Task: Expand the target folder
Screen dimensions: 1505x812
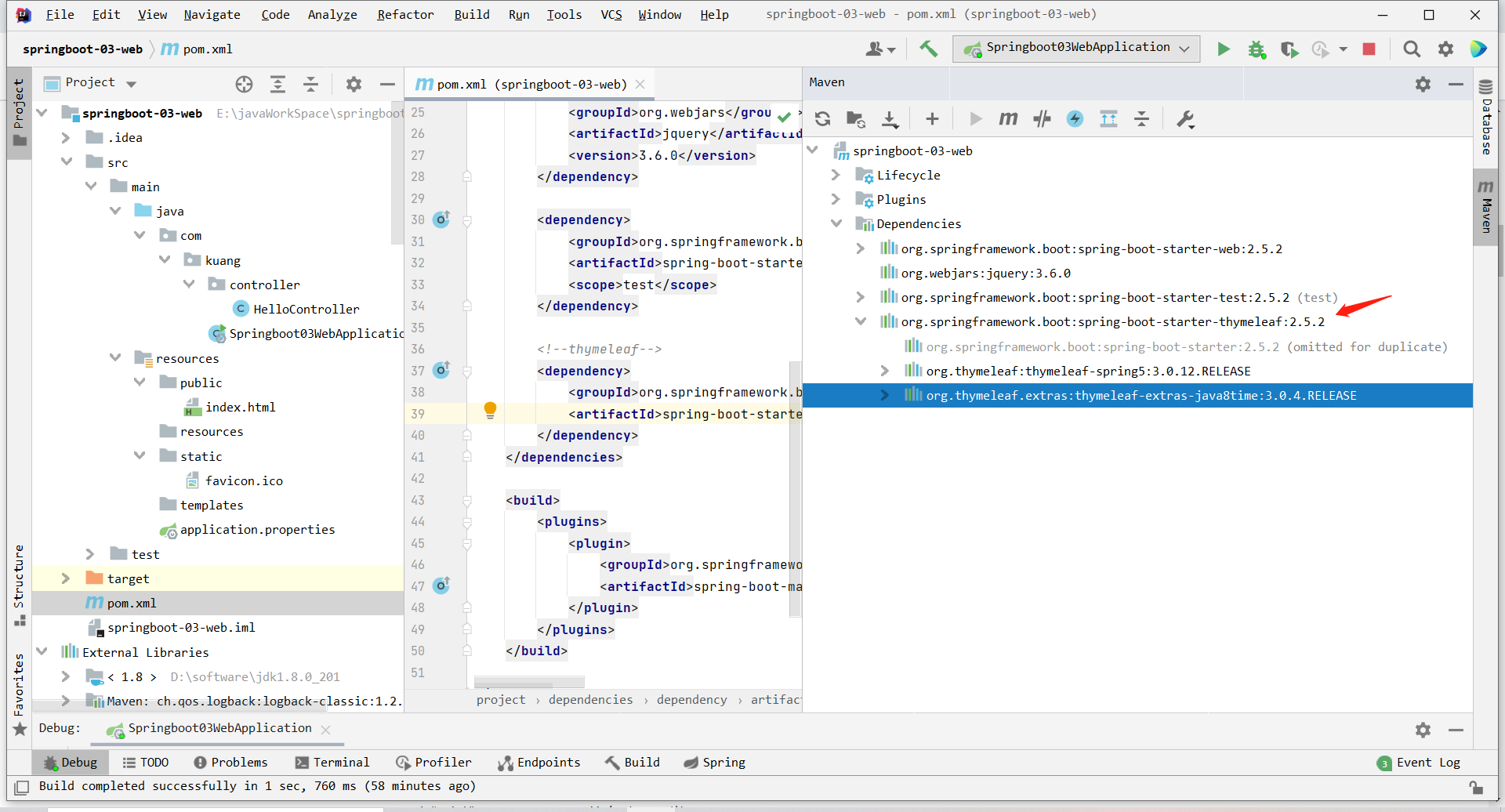Action: pyautogui.click(x=66, y=578)
